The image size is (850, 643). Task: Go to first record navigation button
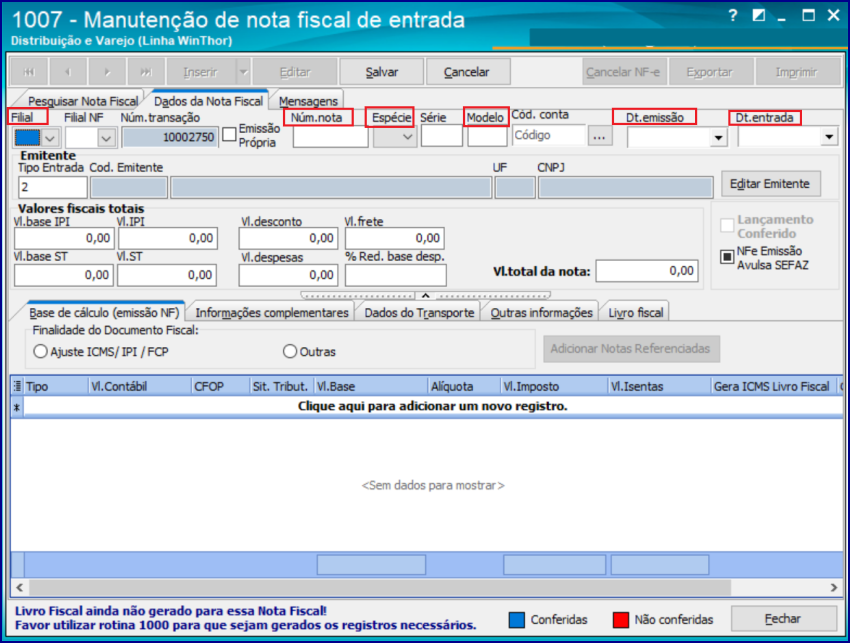(29, 72)
